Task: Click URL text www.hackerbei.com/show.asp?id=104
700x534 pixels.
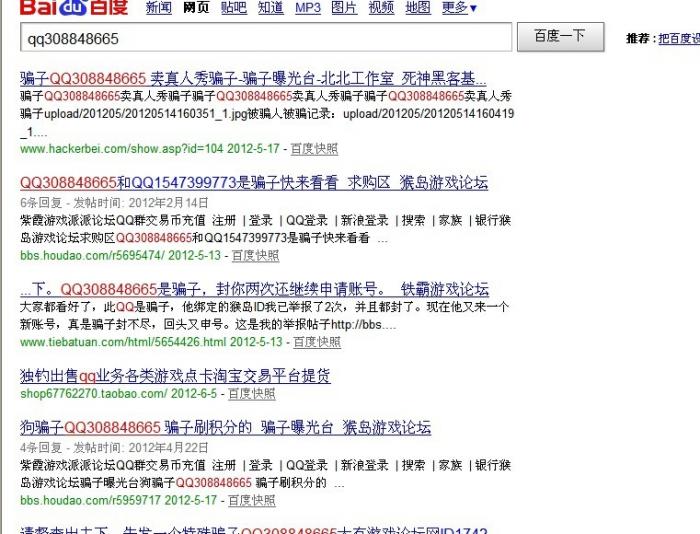Action: tap(121, 149)
